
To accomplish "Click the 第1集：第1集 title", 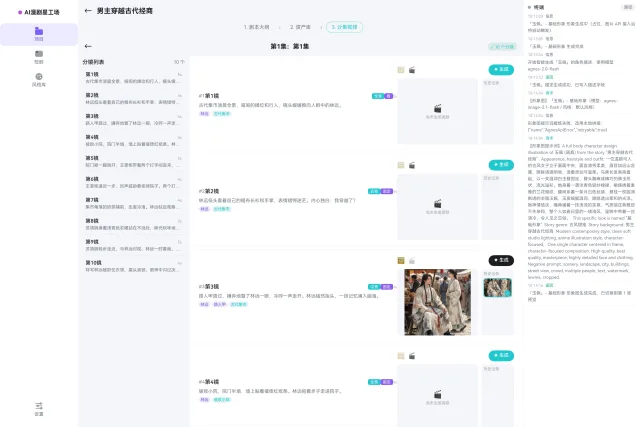I will 289,47.
